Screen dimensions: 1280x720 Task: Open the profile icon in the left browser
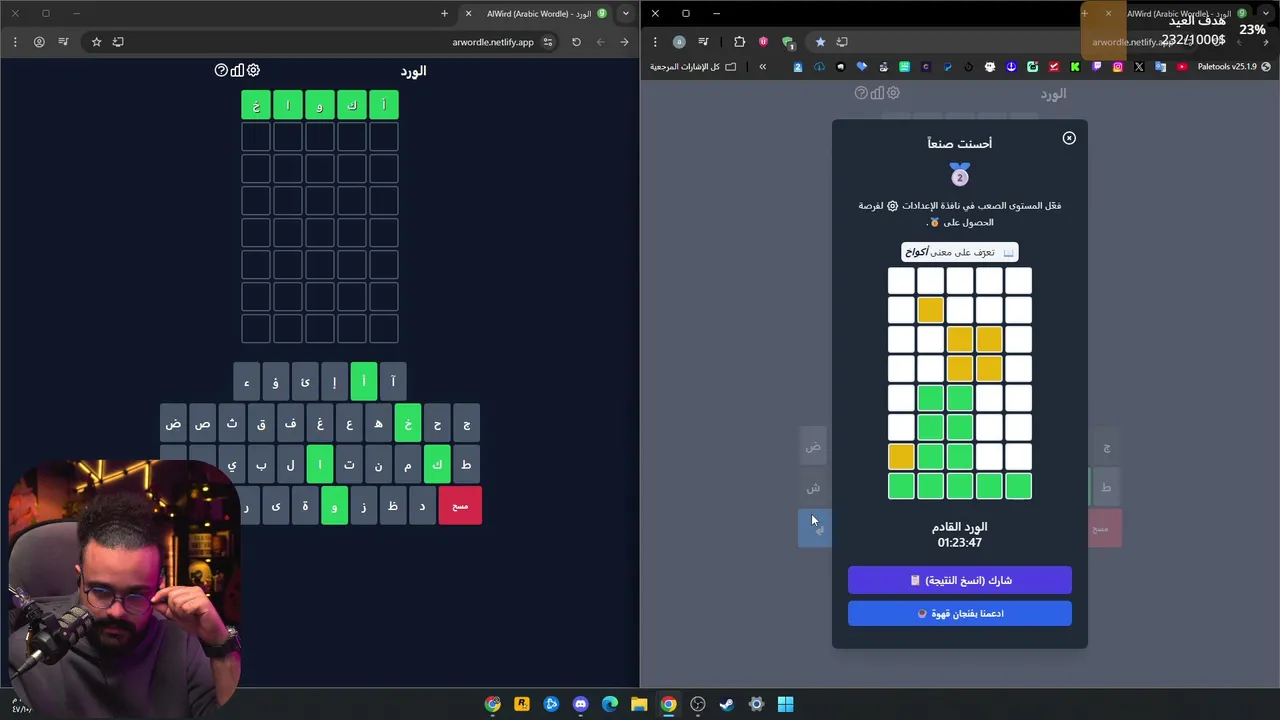click(x=39, y=42)
